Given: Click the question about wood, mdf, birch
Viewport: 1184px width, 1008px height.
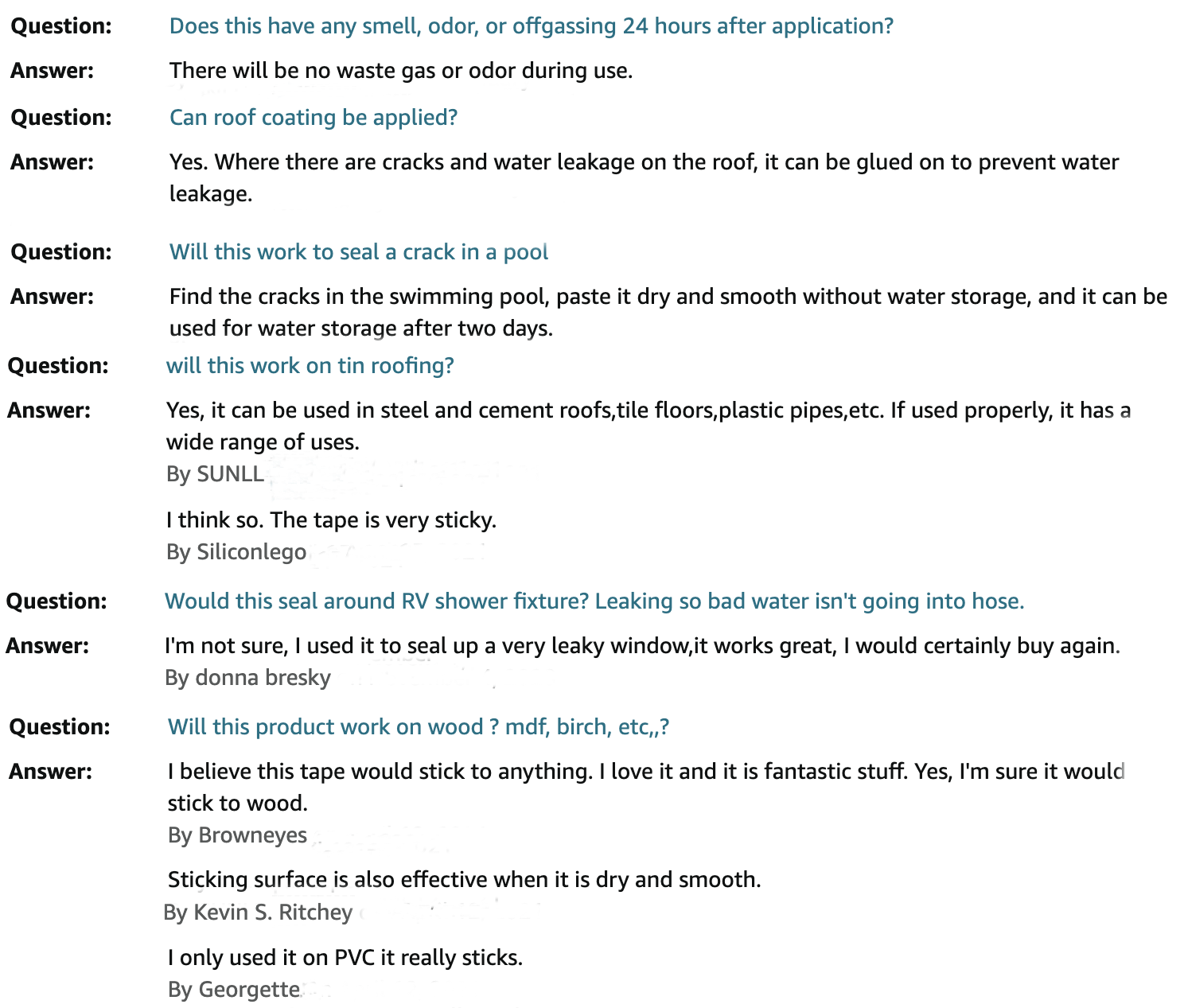Looking at the screenshot, I should (x=418, y=727).
